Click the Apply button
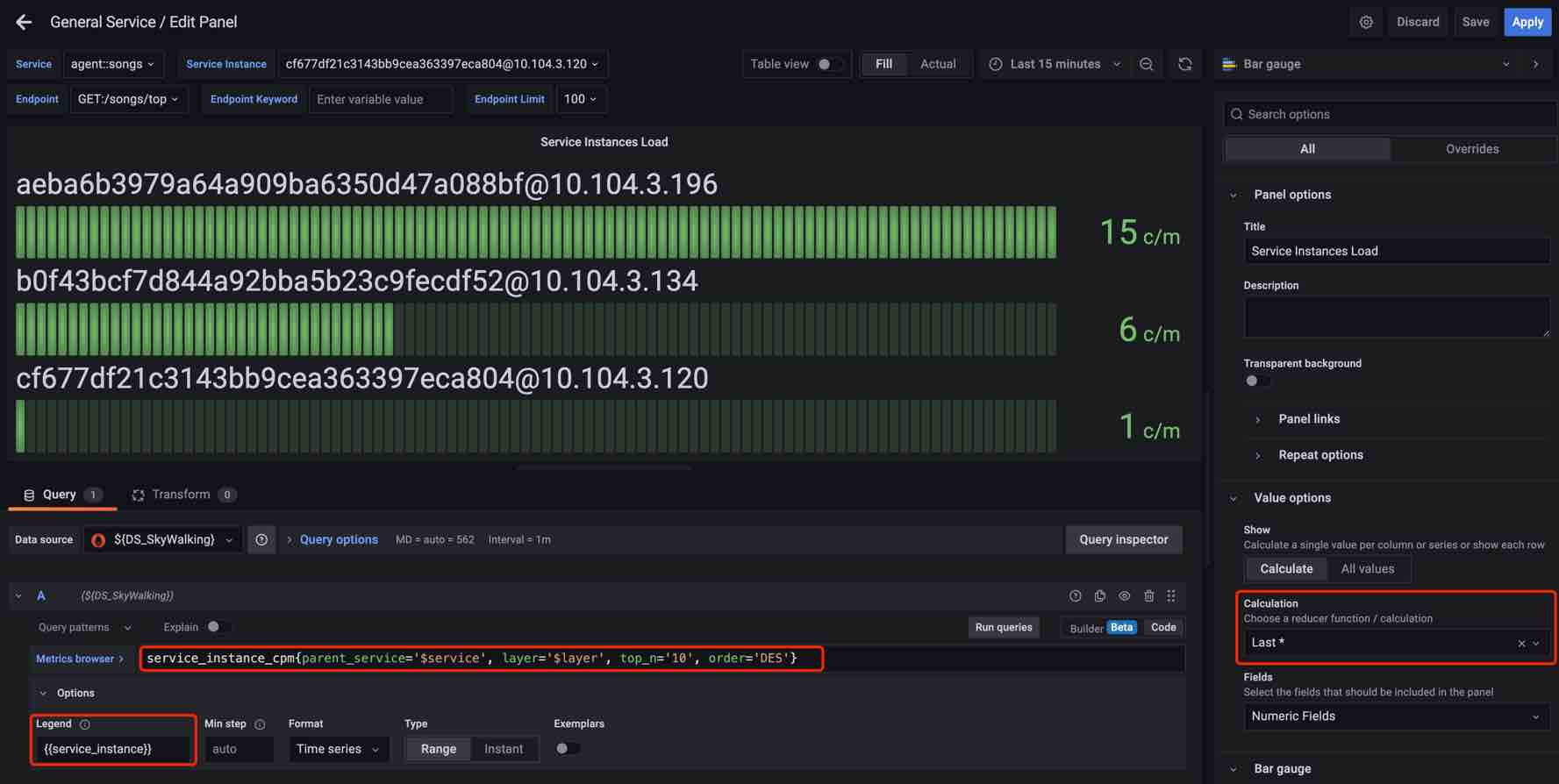Screen dimensions: 1559x784 pyautogui.click(x=1527, y=22)
